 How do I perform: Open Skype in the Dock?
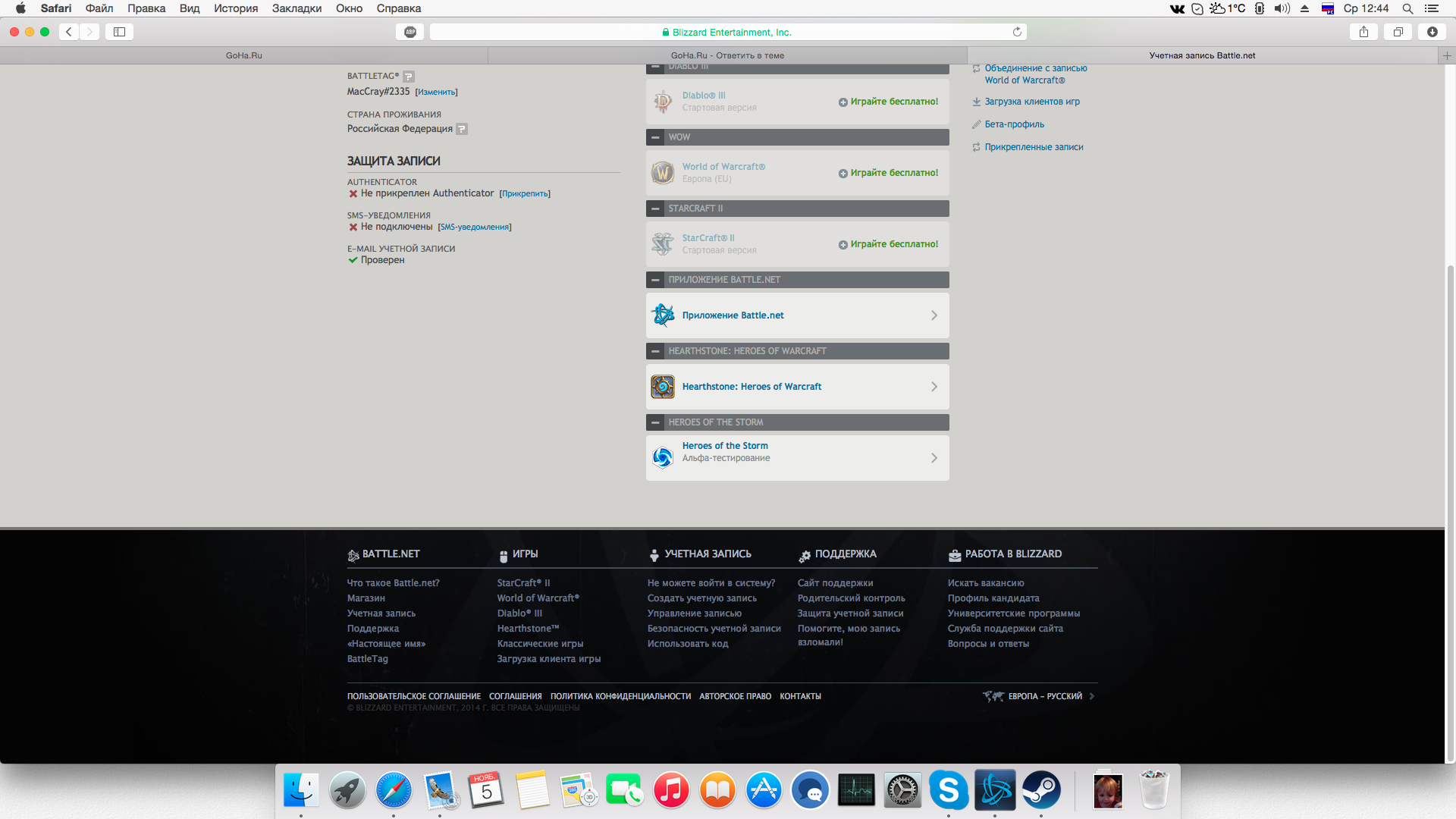pos(949,790)
